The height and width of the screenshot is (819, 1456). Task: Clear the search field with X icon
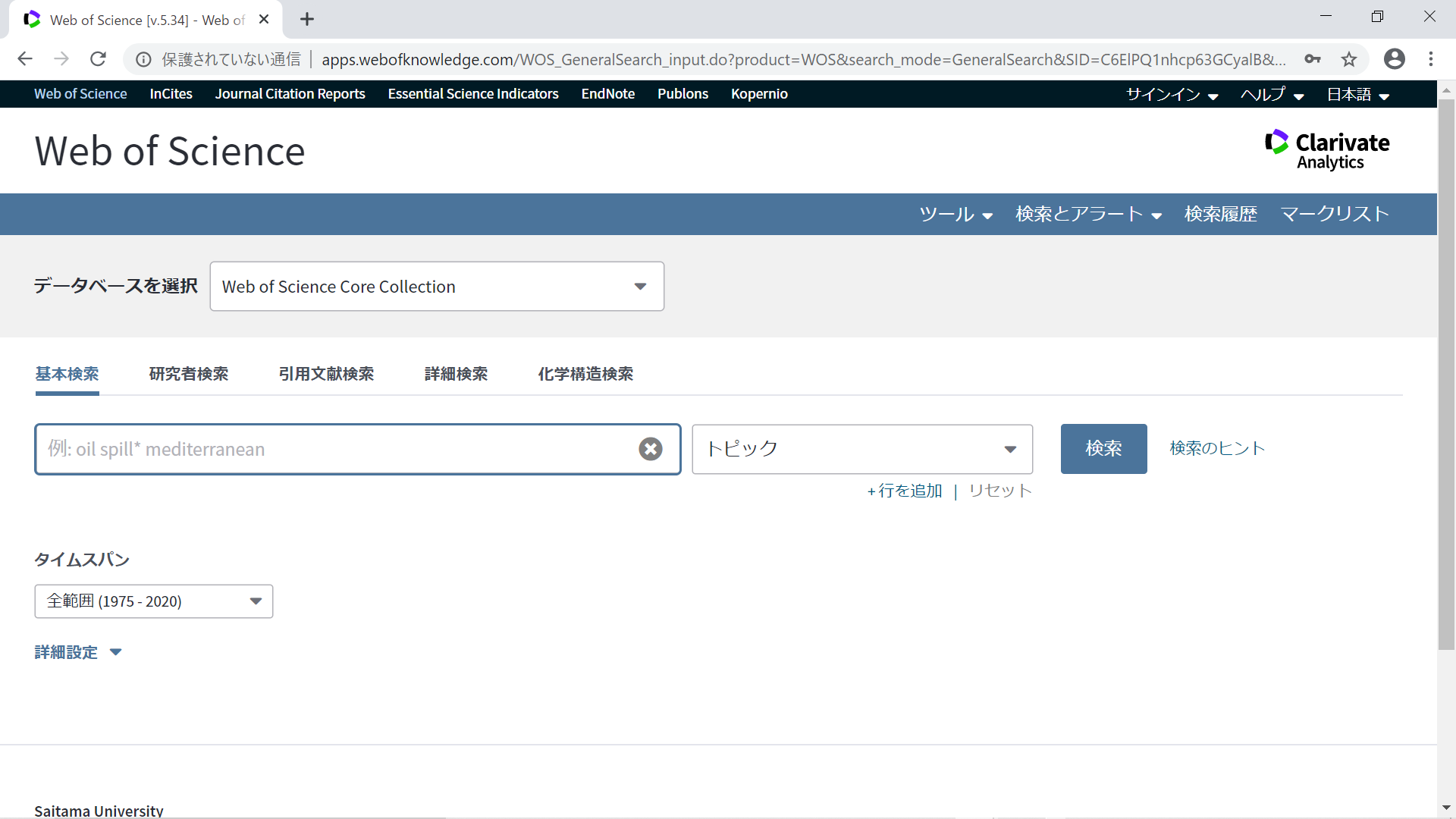[650, 449]
